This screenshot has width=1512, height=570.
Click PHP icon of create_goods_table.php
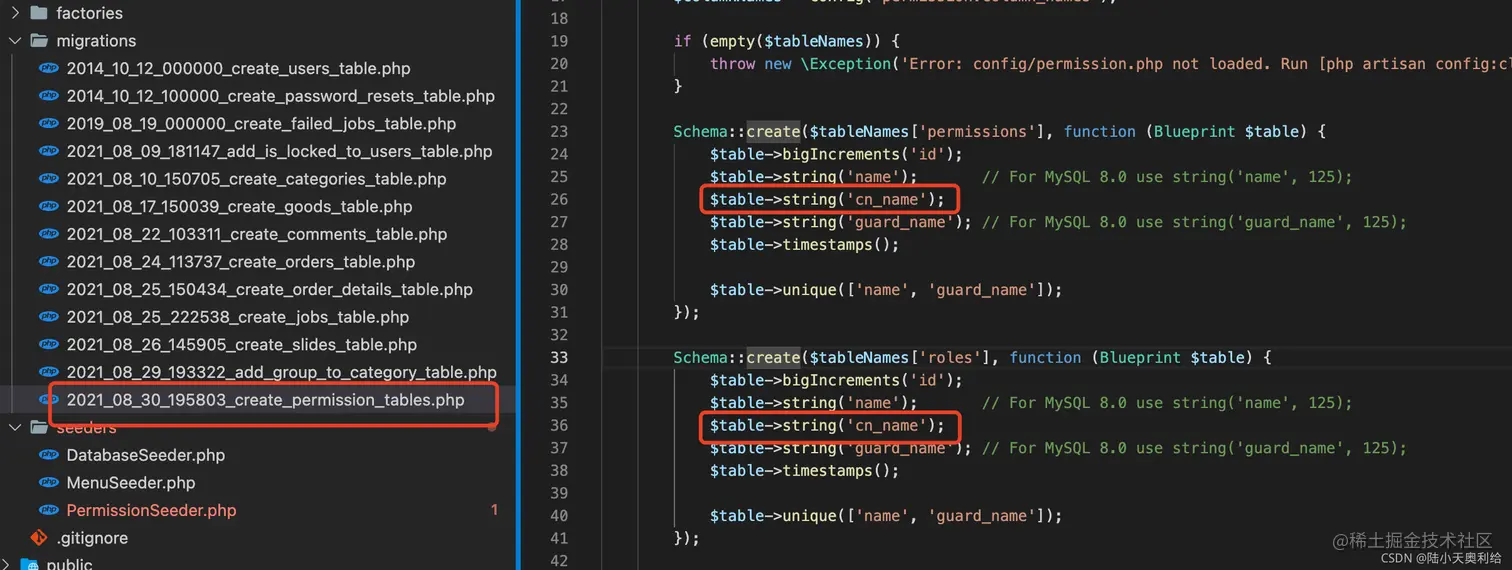coord(48,207)
